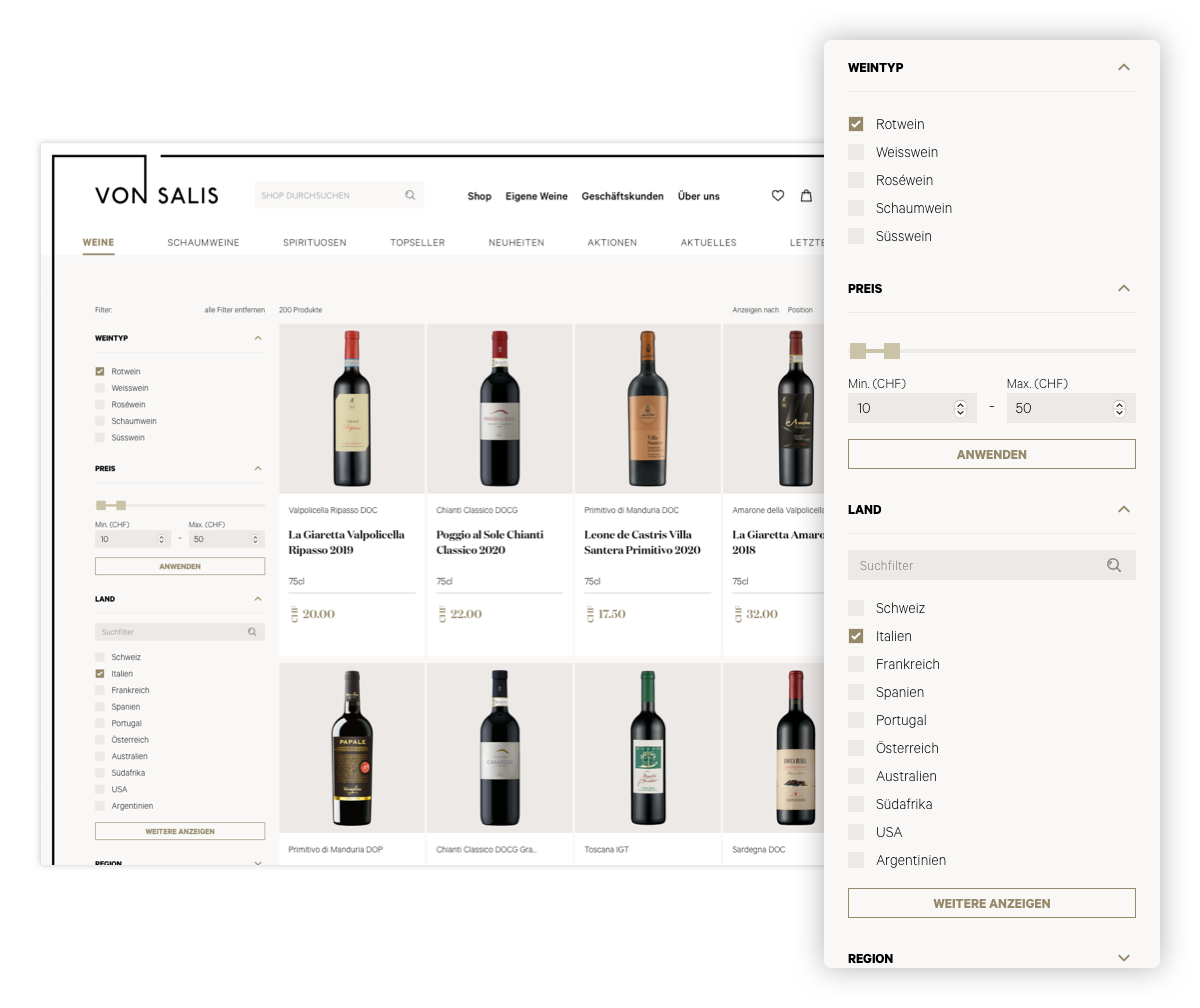The width and height of the screenshot is (1200, 1008).
Task: Switch to the SCHAUMWEINE tab
Action: 204,242
